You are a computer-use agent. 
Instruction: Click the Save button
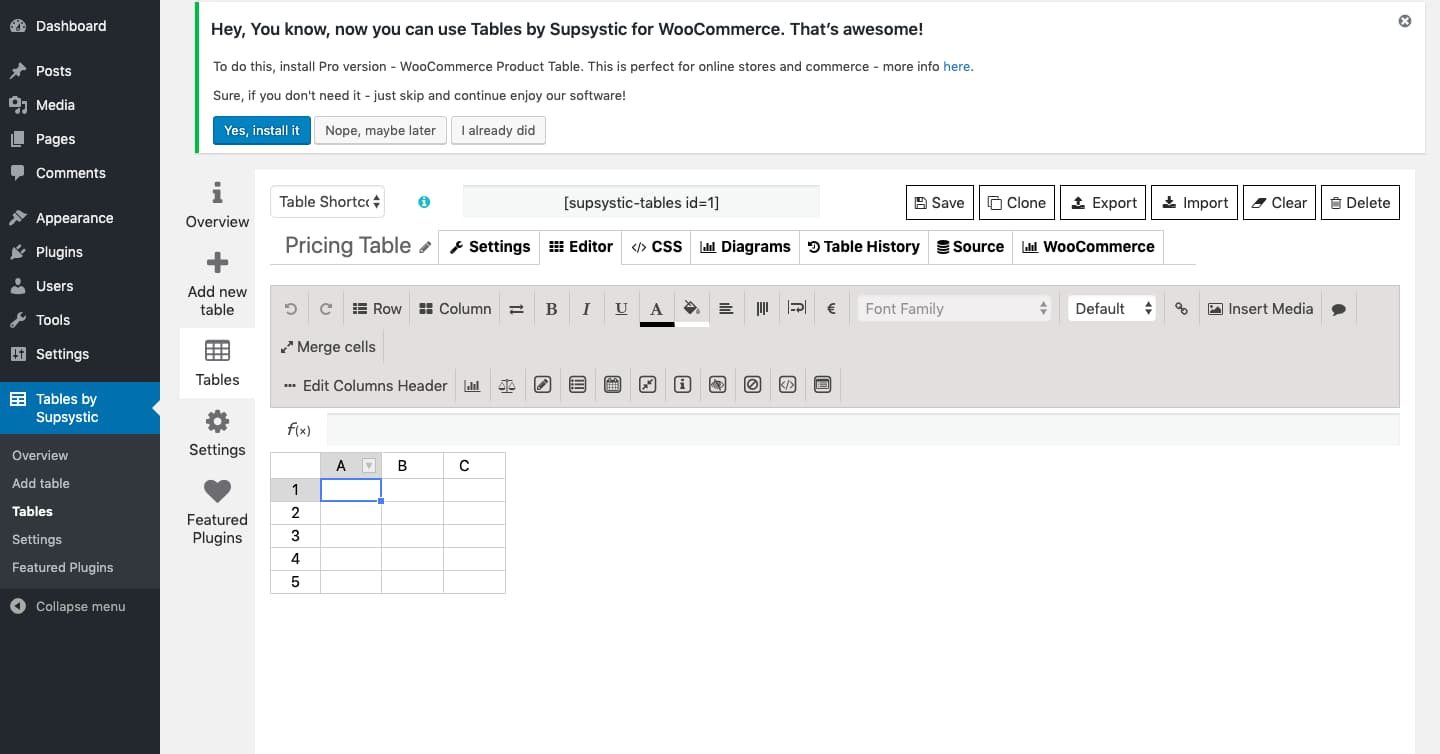pos(939,202)
